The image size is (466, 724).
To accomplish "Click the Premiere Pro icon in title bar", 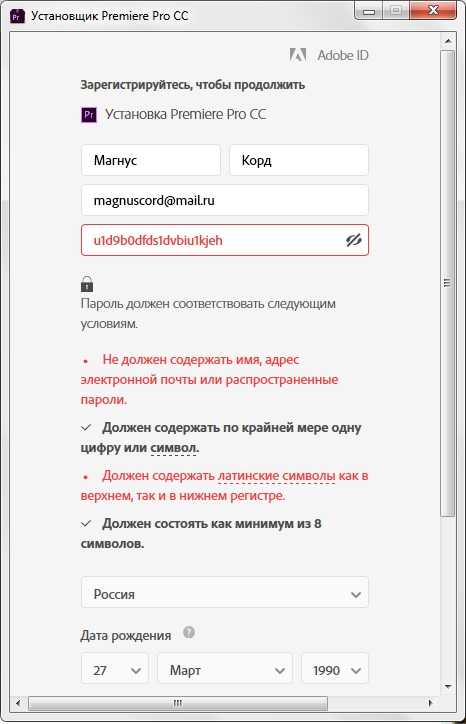I will (x=18, y=16).
